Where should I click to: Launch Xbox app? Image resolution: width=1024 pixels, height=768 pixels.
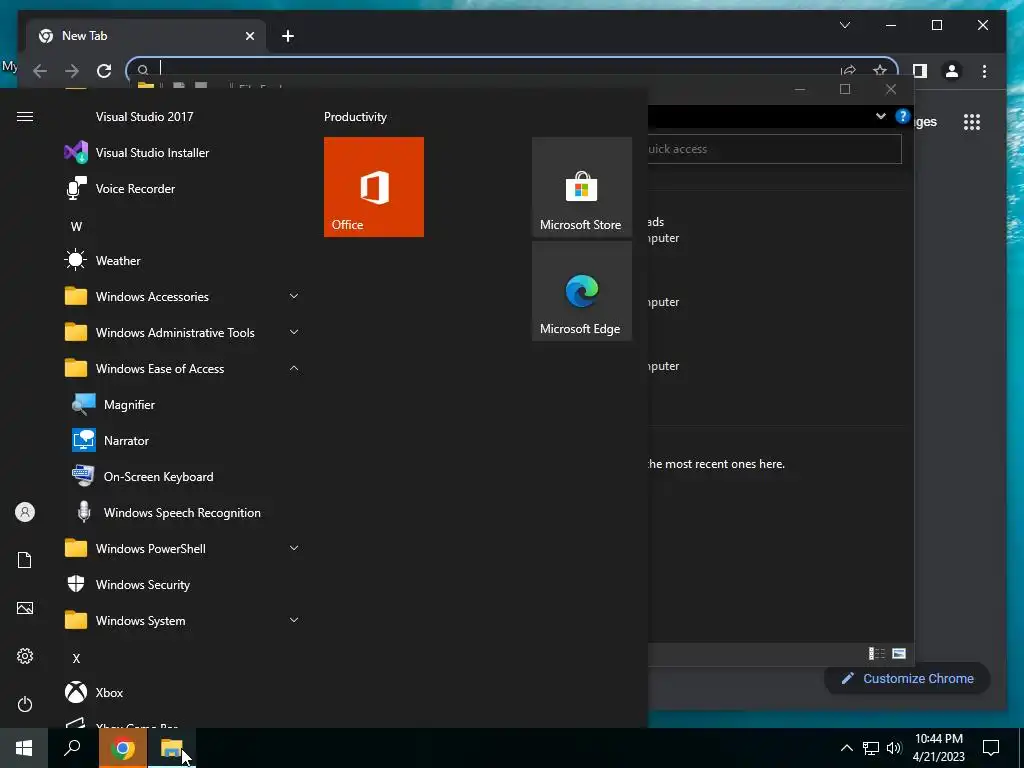coord(109,693)
